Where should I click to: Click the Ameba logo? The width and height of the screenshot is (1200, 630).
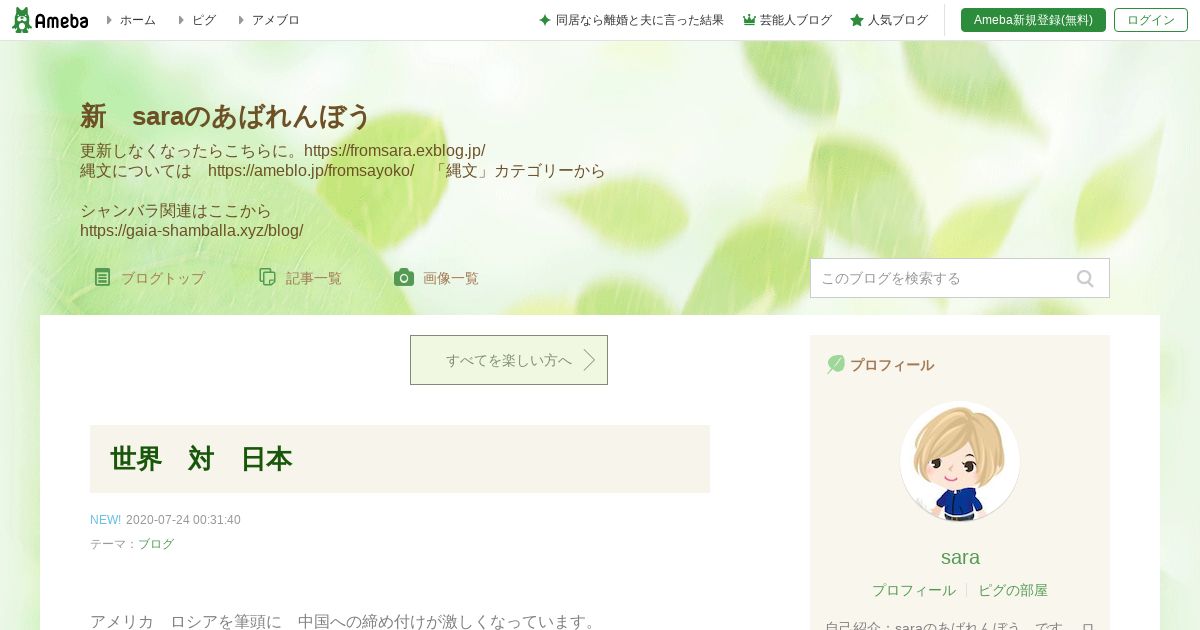(50, 20)
